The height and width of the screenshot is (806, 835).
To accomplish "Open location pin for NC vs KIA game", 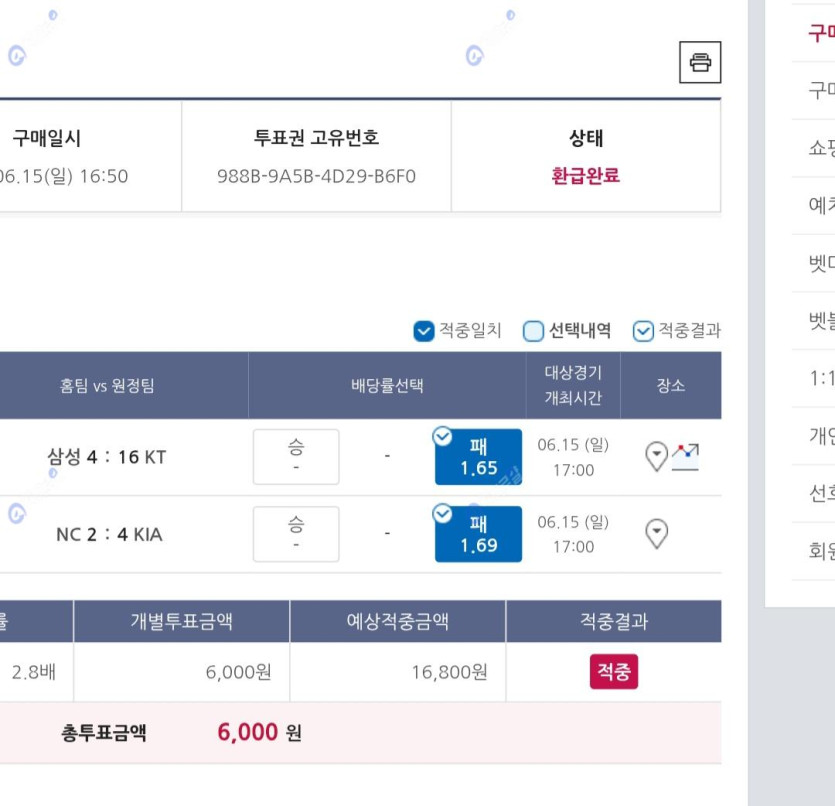I will coord(657,533).
